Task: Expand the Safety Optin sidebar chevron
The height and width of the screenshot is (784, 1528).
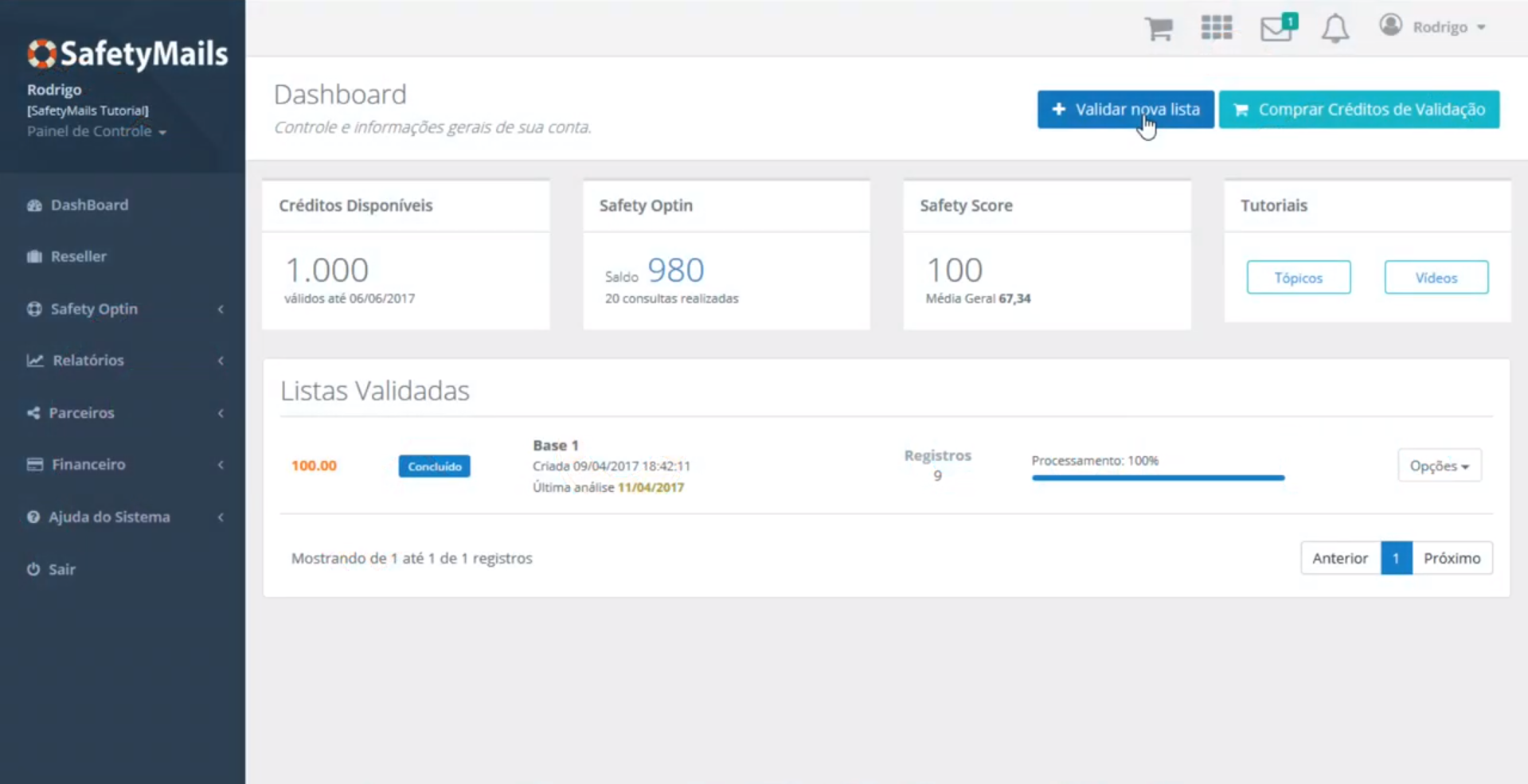Action: (221, 309)
